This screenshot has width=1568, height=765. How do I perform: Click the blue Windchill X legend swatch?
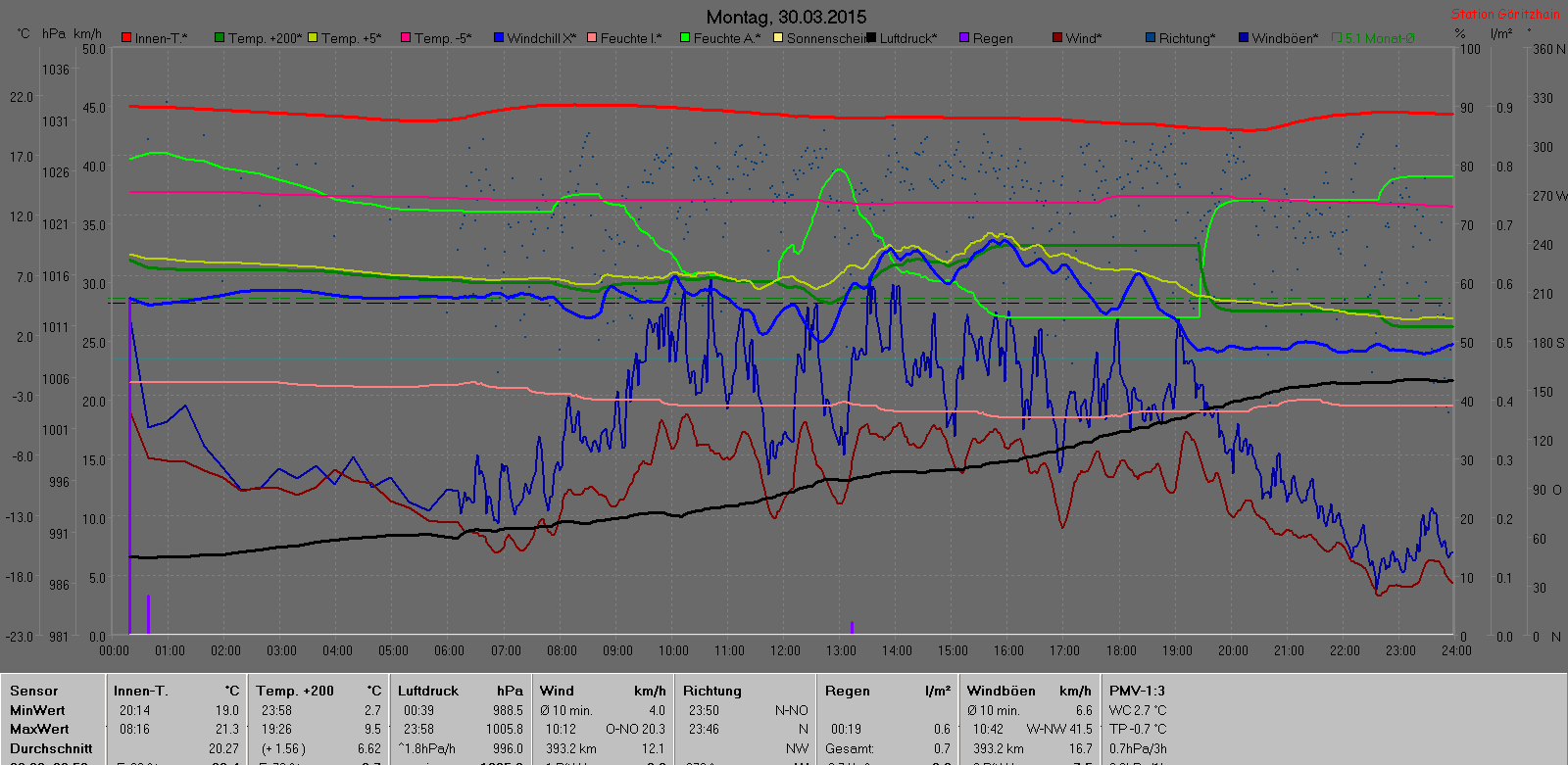[x=499, y=38]
